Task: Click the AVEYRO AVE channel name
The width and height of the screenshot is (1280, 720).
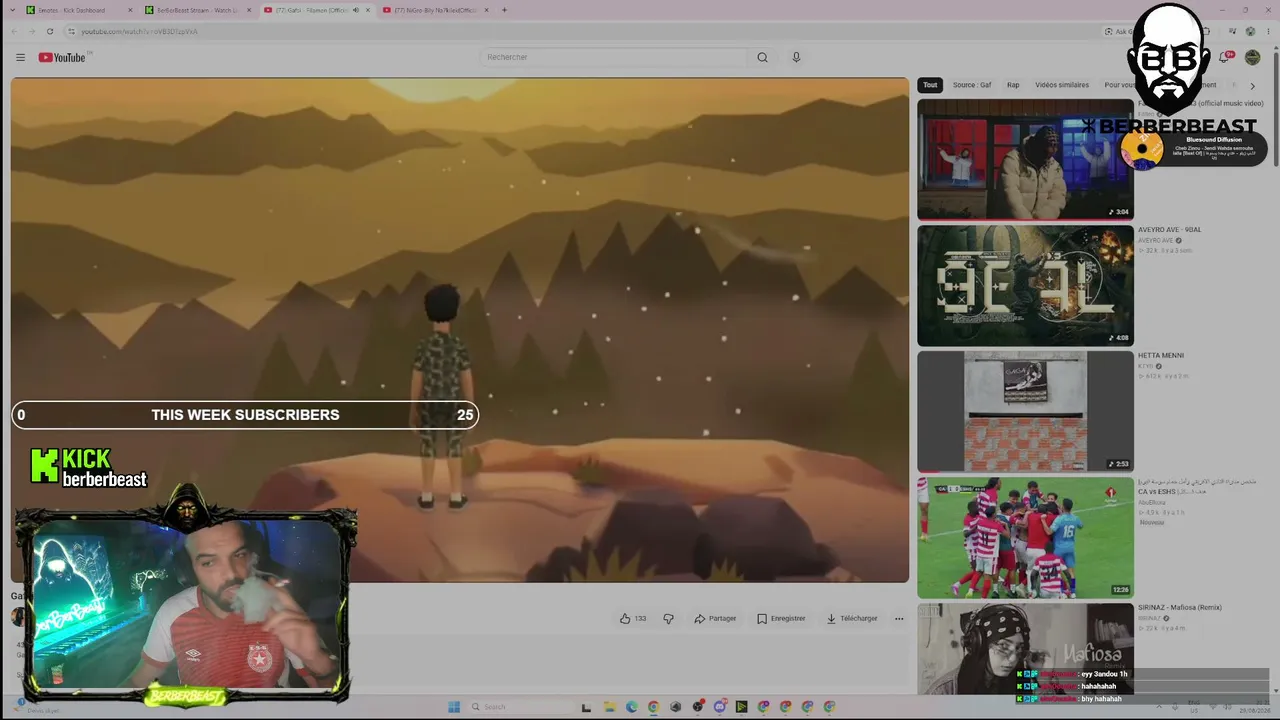Action: [x=1156, y=240]
